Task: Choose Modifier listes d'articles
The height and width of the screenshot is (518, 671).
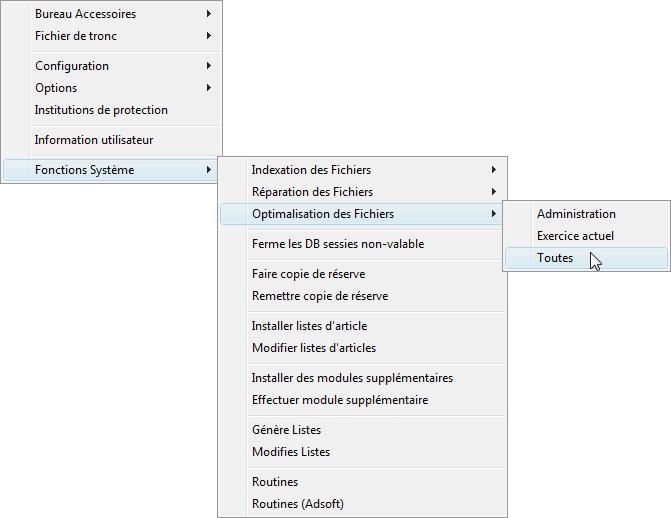Action: pos(362,348)
